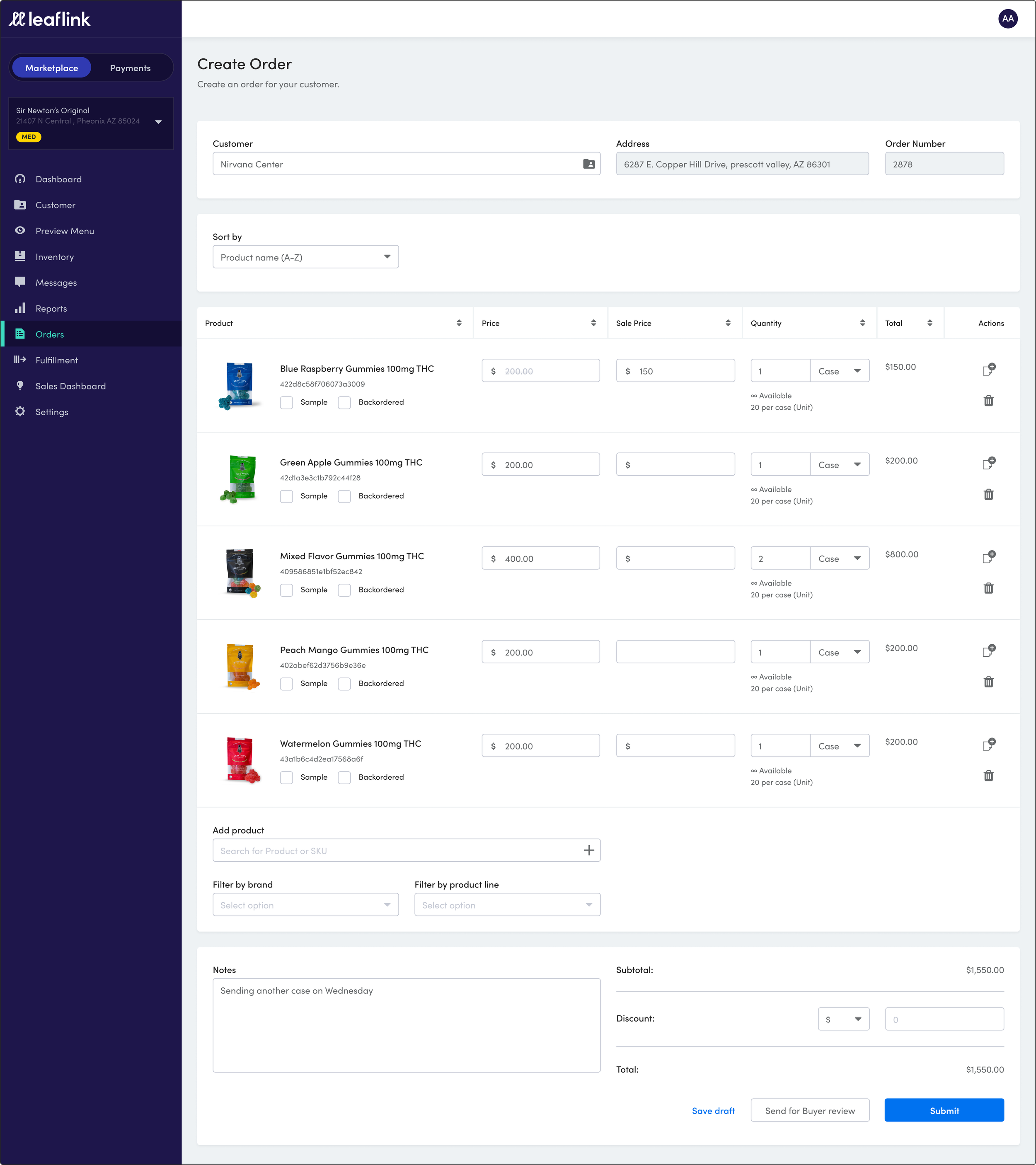1036x1165 pixels.
Task: Check Sample for Blue Raspberry Gummies
Action: point(286,402)
